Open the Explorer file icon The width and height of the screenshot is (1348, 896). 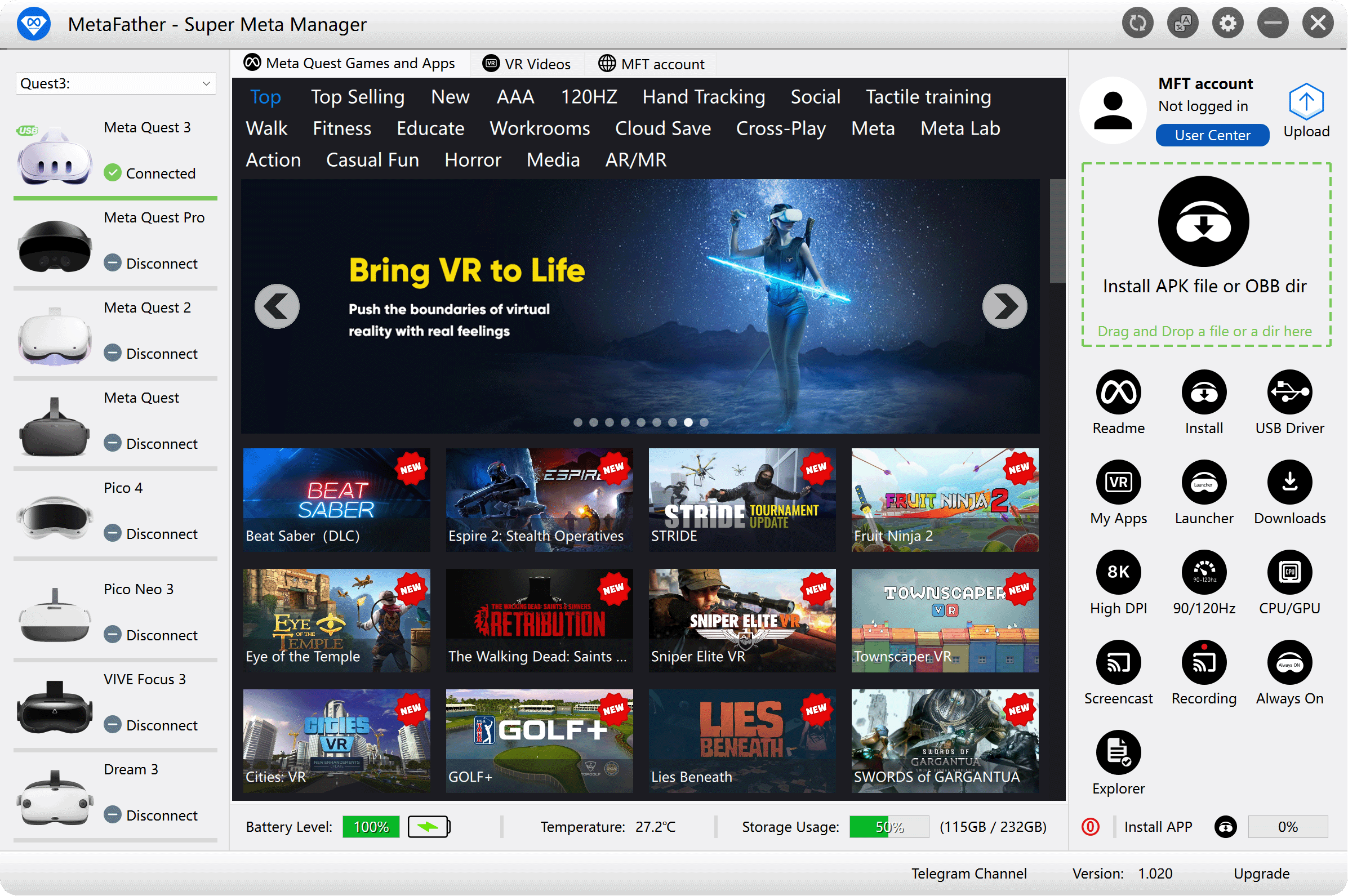point(1118,752)
